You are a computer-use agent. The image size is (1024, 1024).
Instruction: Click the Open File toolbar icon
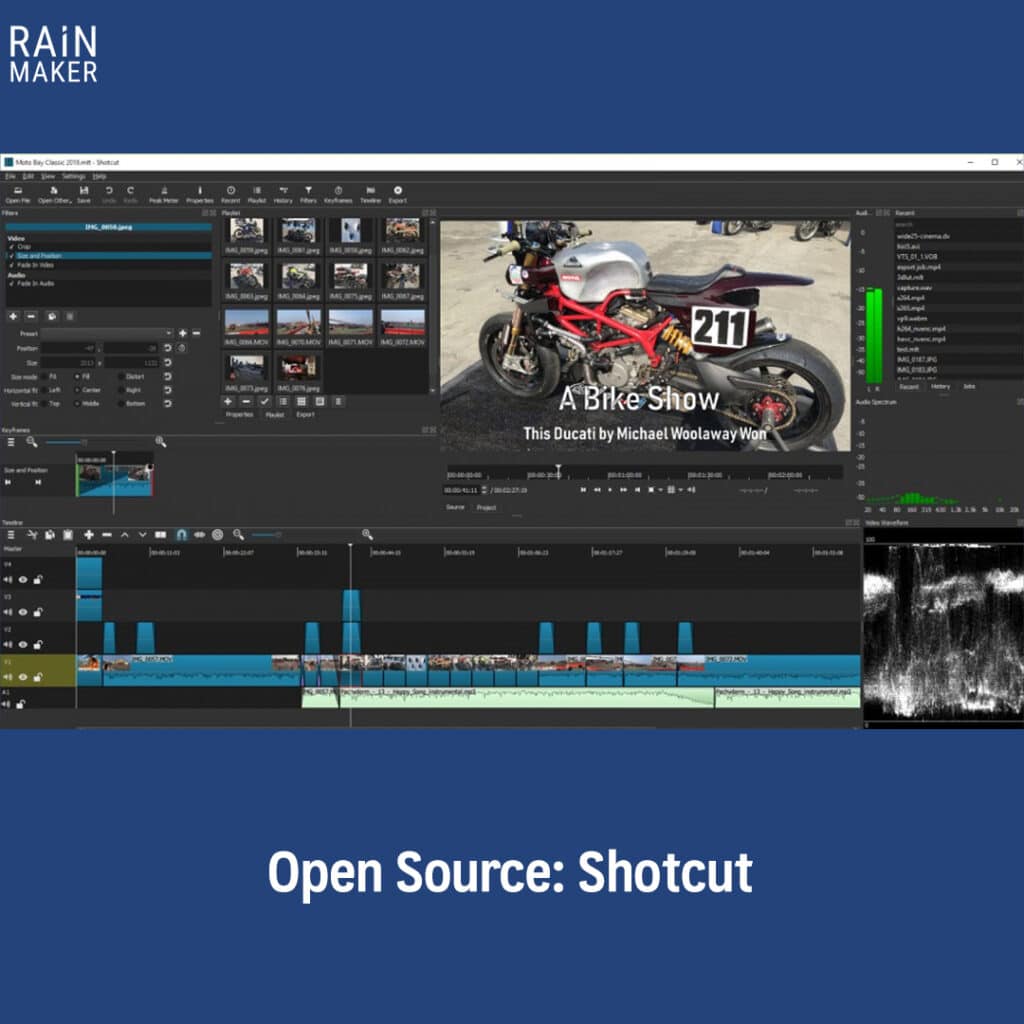18,194
